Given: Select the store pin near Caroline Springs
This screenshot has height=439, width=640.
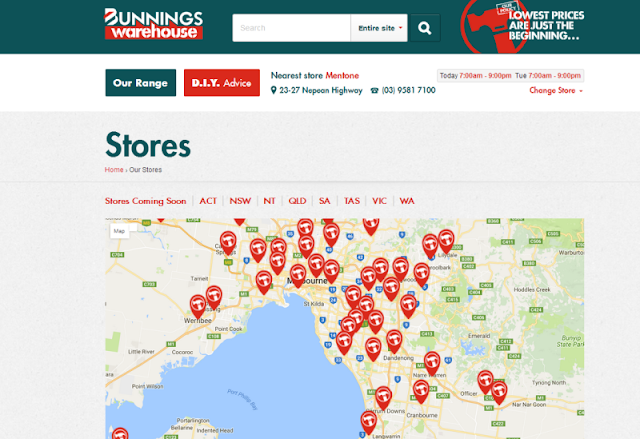Looking at the screenshot, I should click(228, 243).
